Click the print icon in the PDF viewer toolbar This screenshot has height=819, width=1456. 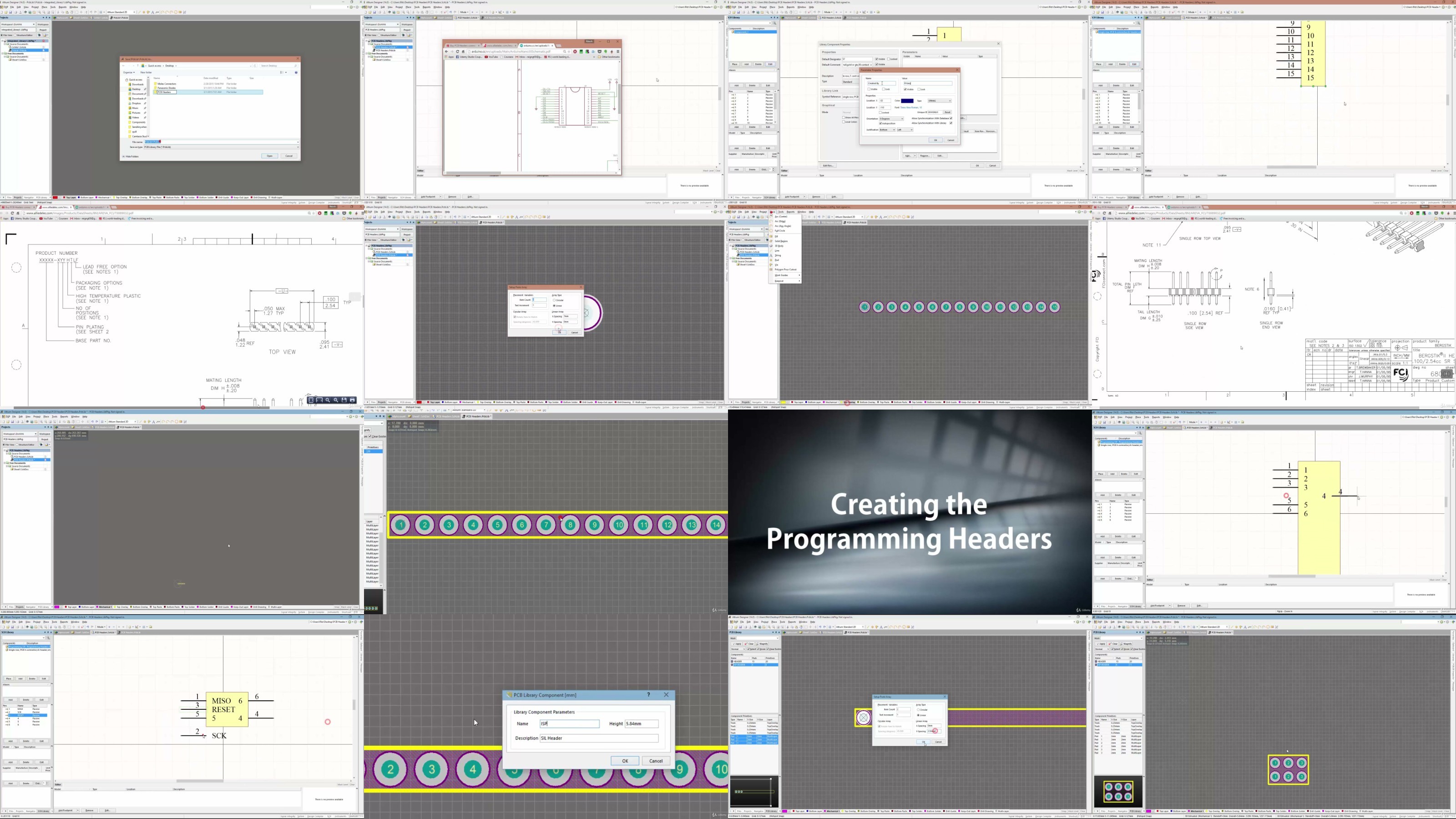point(352,400)
